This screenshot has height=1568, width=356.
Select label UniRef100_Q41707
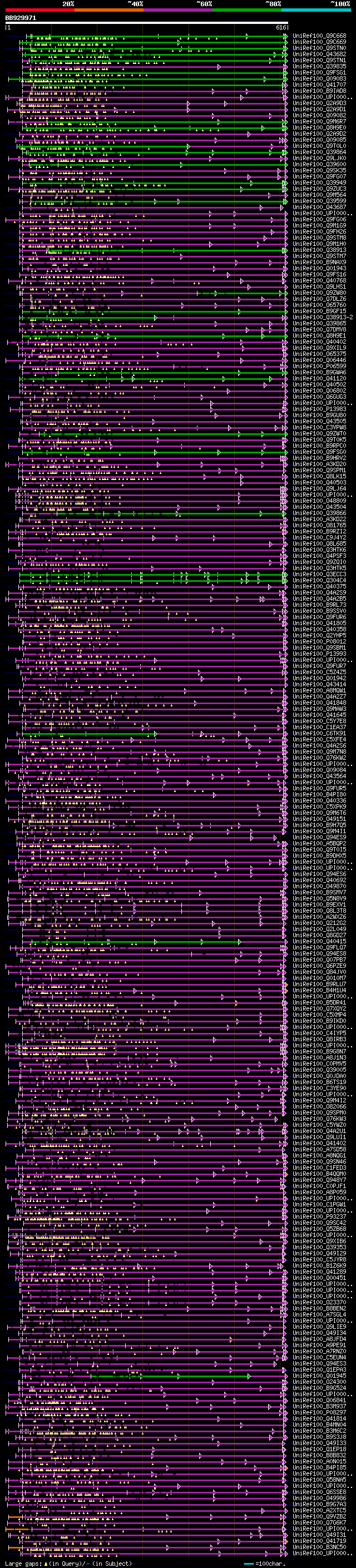point(319,85)
